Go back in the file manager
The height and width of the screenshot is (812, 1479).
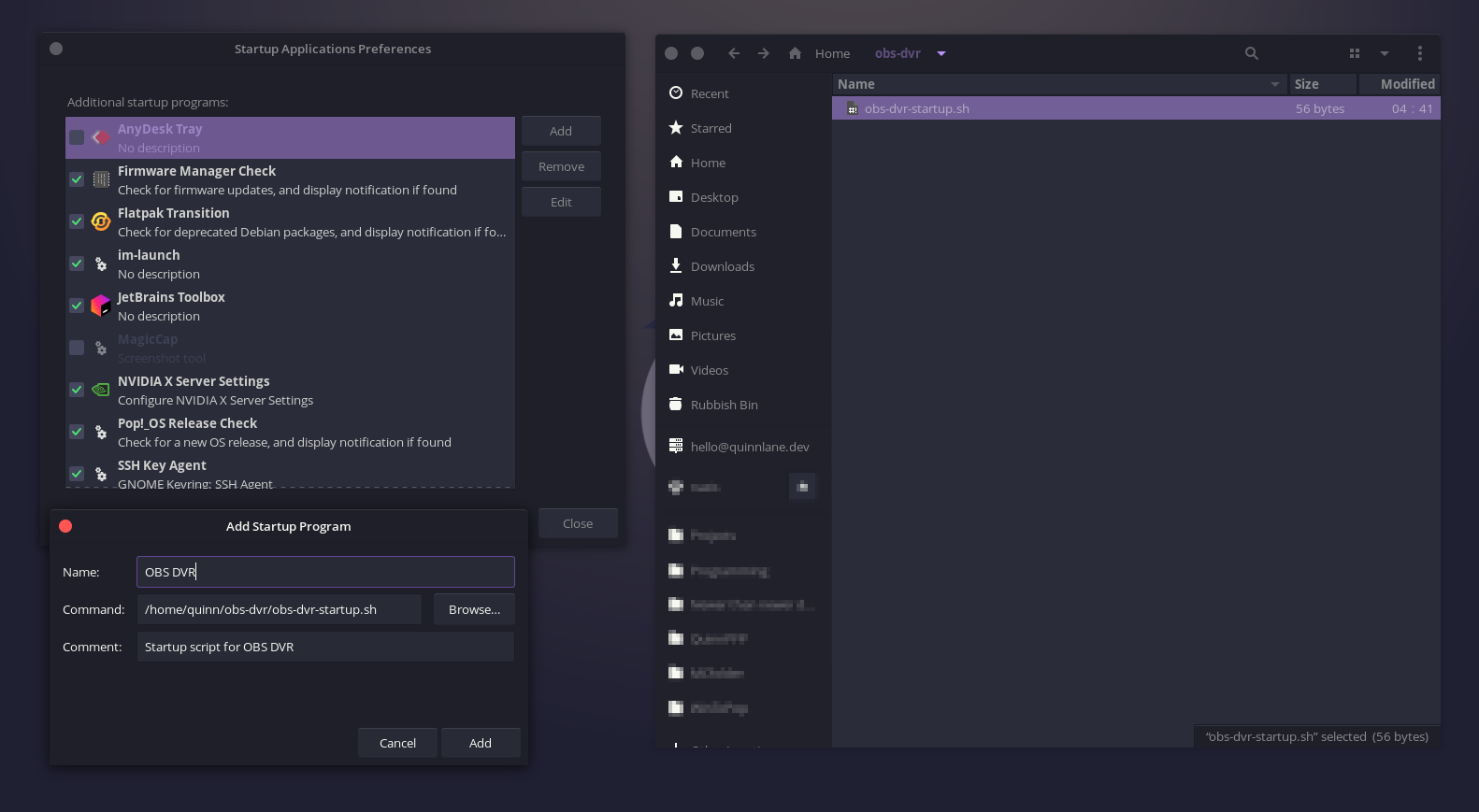pyautogui.click(x=734, y=53)
